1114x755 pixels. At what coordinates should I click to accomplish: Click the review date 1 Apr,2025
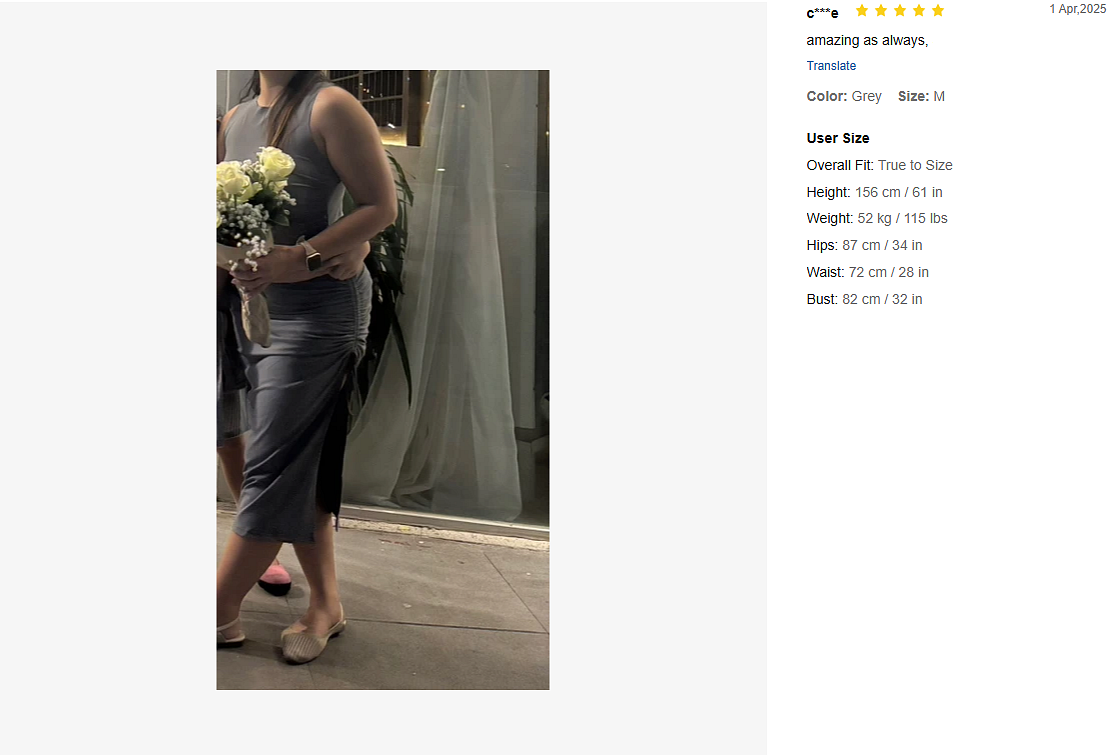[1077, 9]
